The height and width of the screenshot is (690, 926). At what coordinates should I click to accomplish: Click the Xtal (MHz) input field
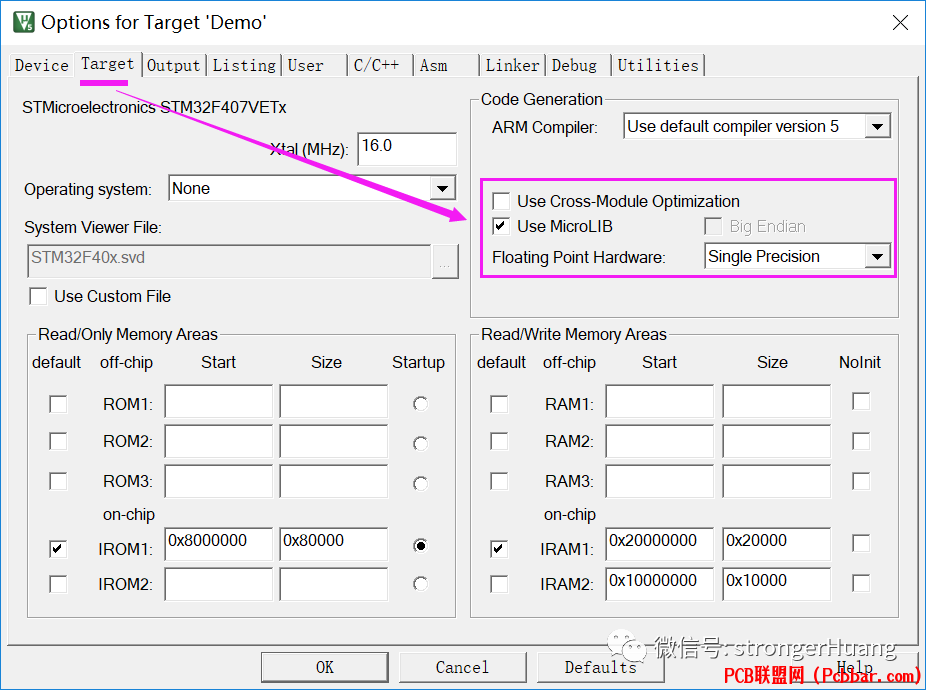click(x=407, y=149)
